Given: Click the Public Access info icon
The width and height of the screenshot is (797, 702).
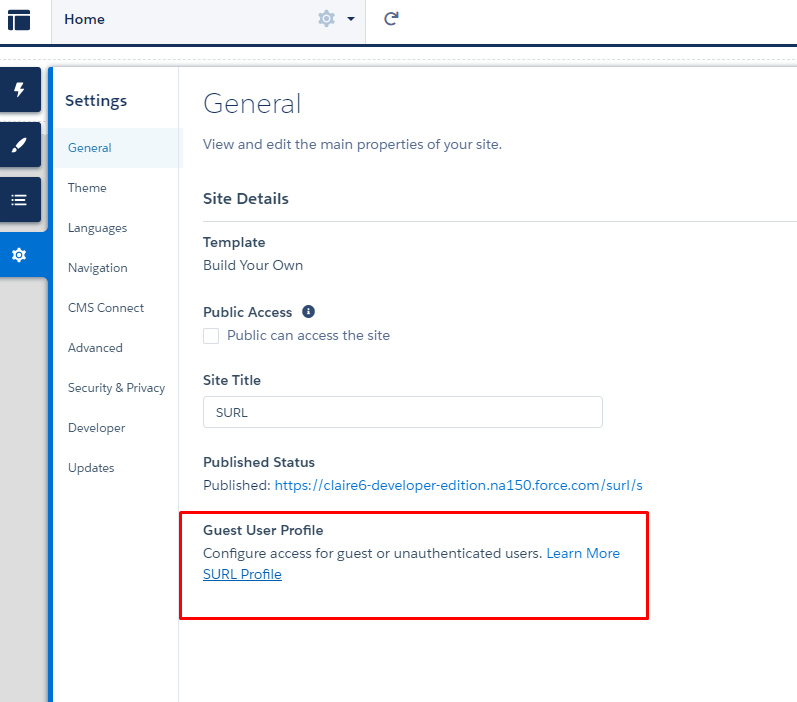Looking at the screenshot, I should pyautogui.click(x=309, y=312).
